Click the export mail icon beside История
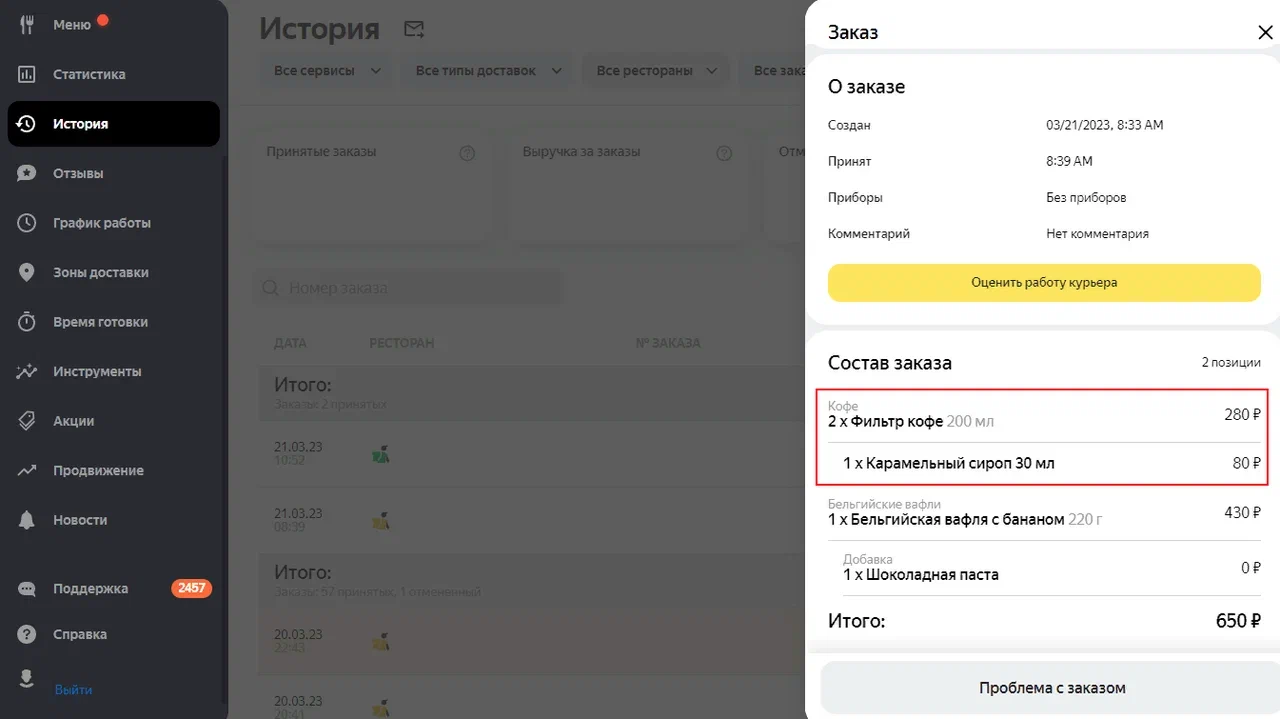 414,29
